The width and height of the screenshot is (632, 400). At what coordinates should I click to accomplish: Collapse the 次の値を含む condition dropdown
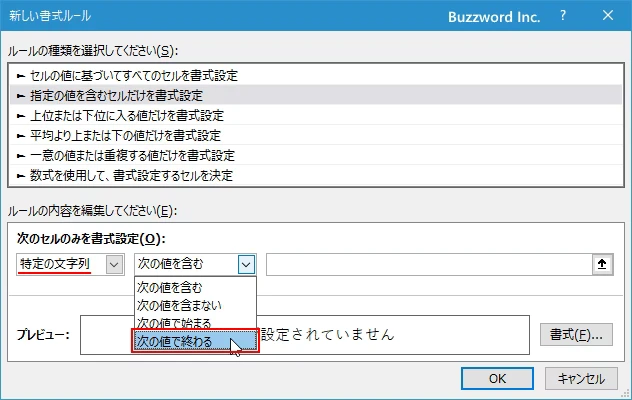246,265
